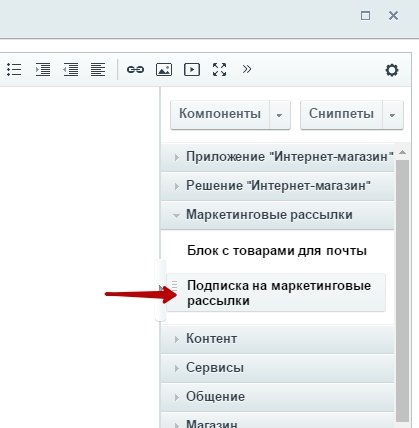Insert an image with the picture icon

pos(164,70)
